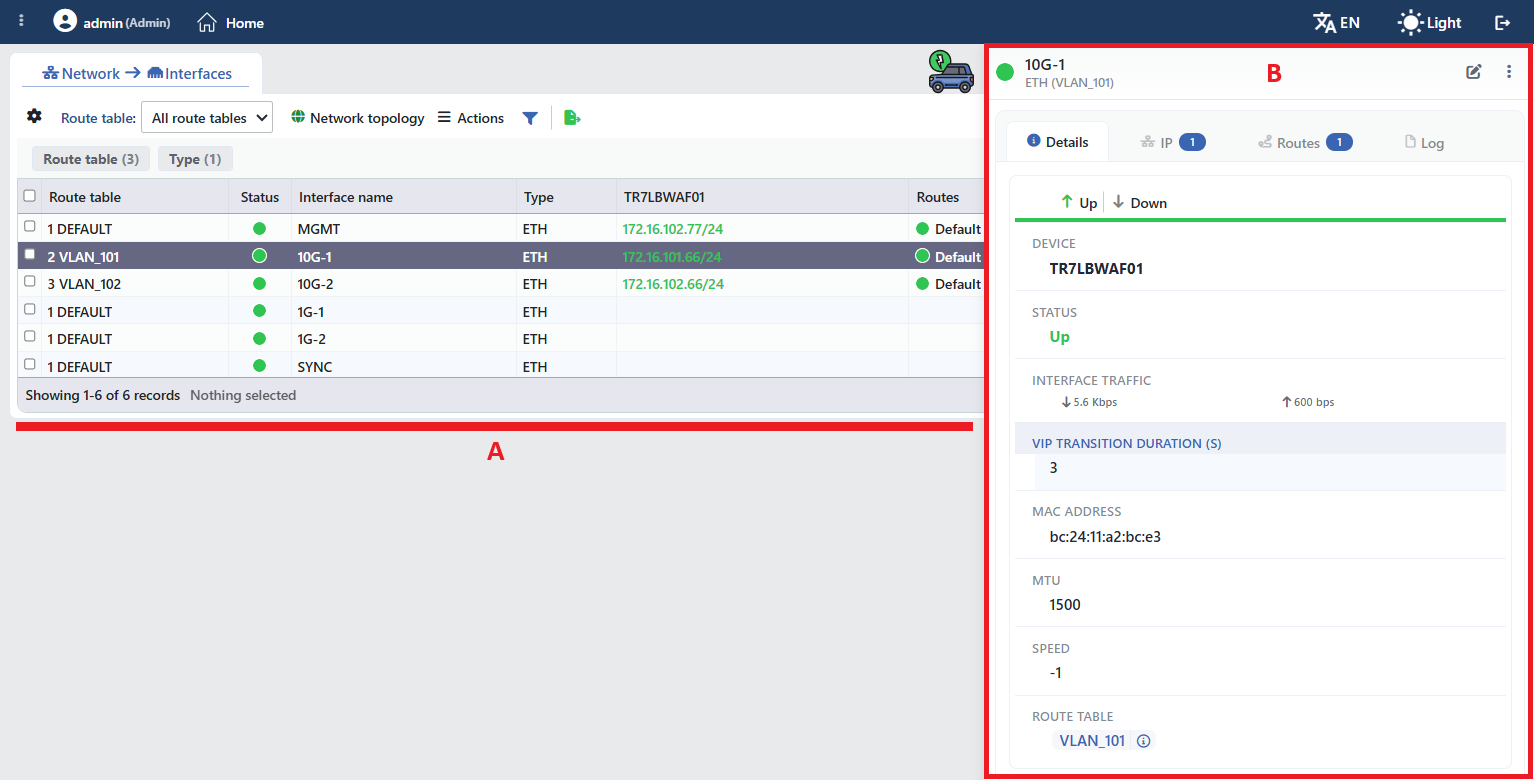The width and height of the screenshot is (1534, 780).
Task: Check the 10G-1 row checkbox
Action: click(x=30, y=255)
